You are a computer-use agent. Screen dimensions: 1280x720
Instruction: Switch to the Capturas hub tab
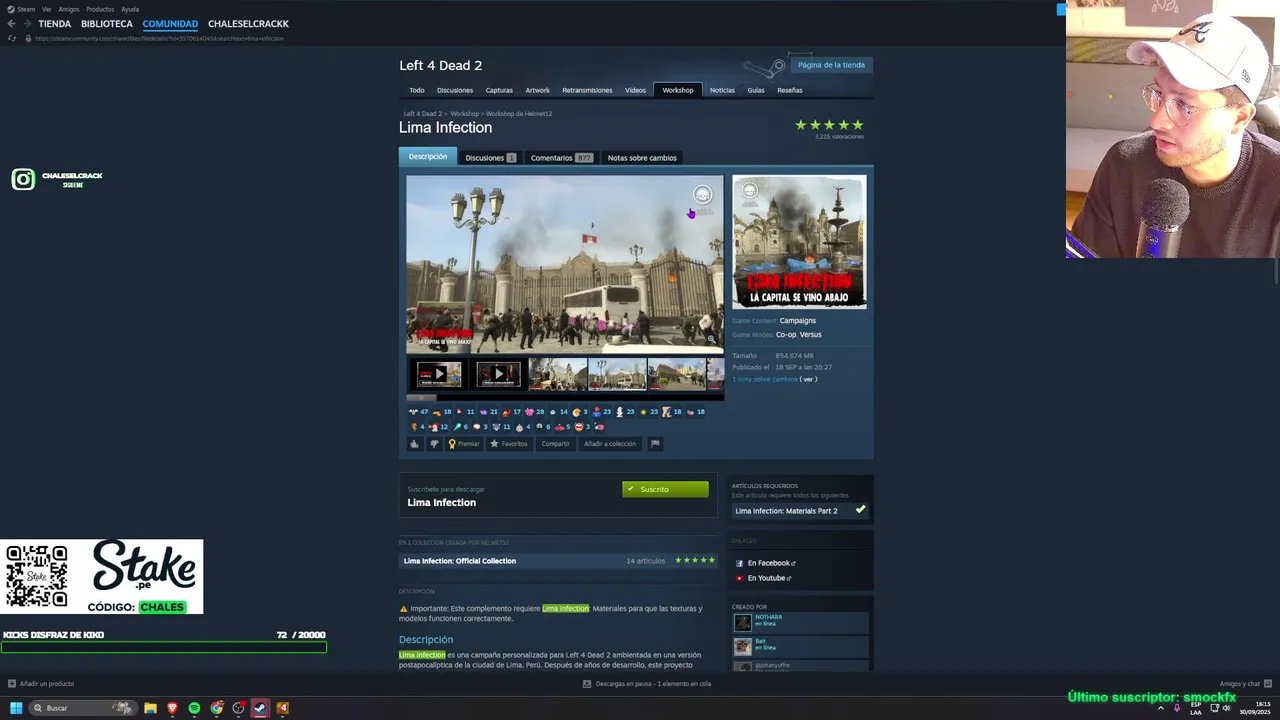(499, 90)
